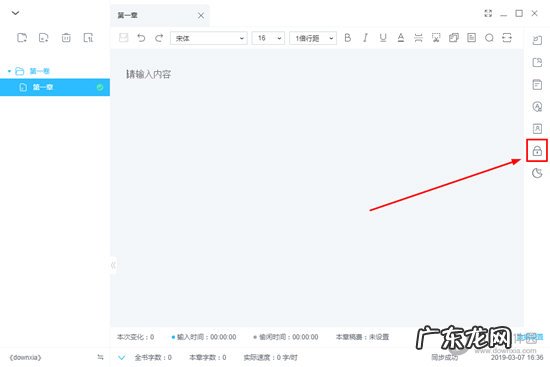Undo the last edit
Image resolution: width=550 pixels, height=367 pixels.
pyautogui.click(x=141, y=38)
